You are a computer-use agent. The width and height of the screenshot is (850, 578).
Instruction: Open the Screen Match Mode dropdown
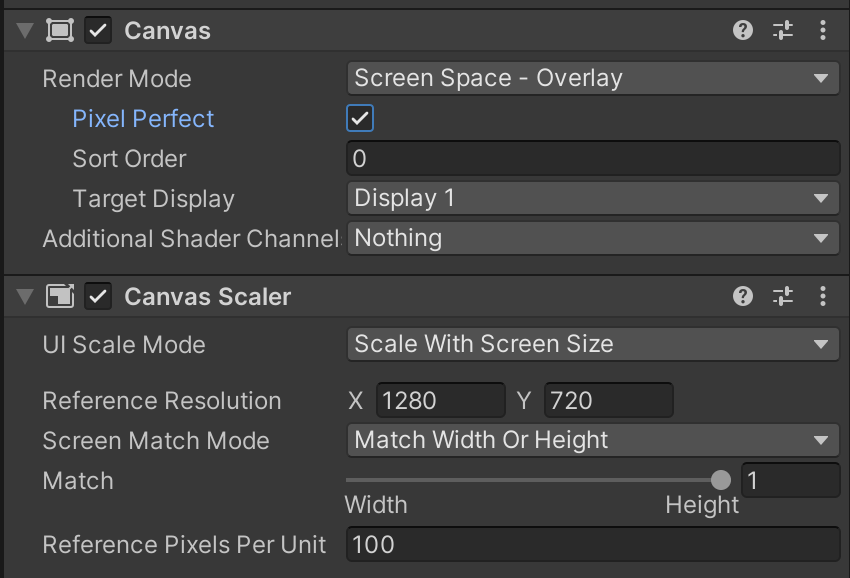point(592,440)
